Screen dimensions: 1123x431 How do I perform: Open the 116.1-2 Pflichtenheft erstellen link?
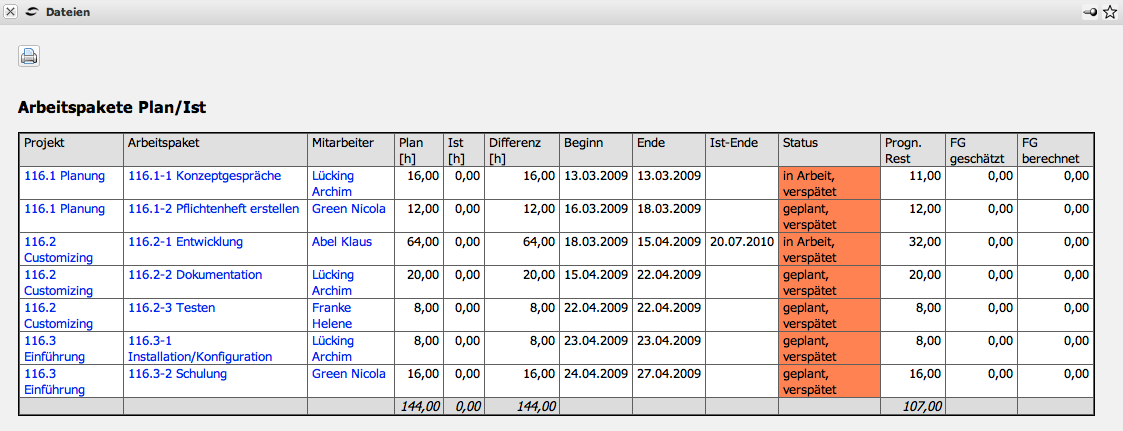[x=213, y=209]
